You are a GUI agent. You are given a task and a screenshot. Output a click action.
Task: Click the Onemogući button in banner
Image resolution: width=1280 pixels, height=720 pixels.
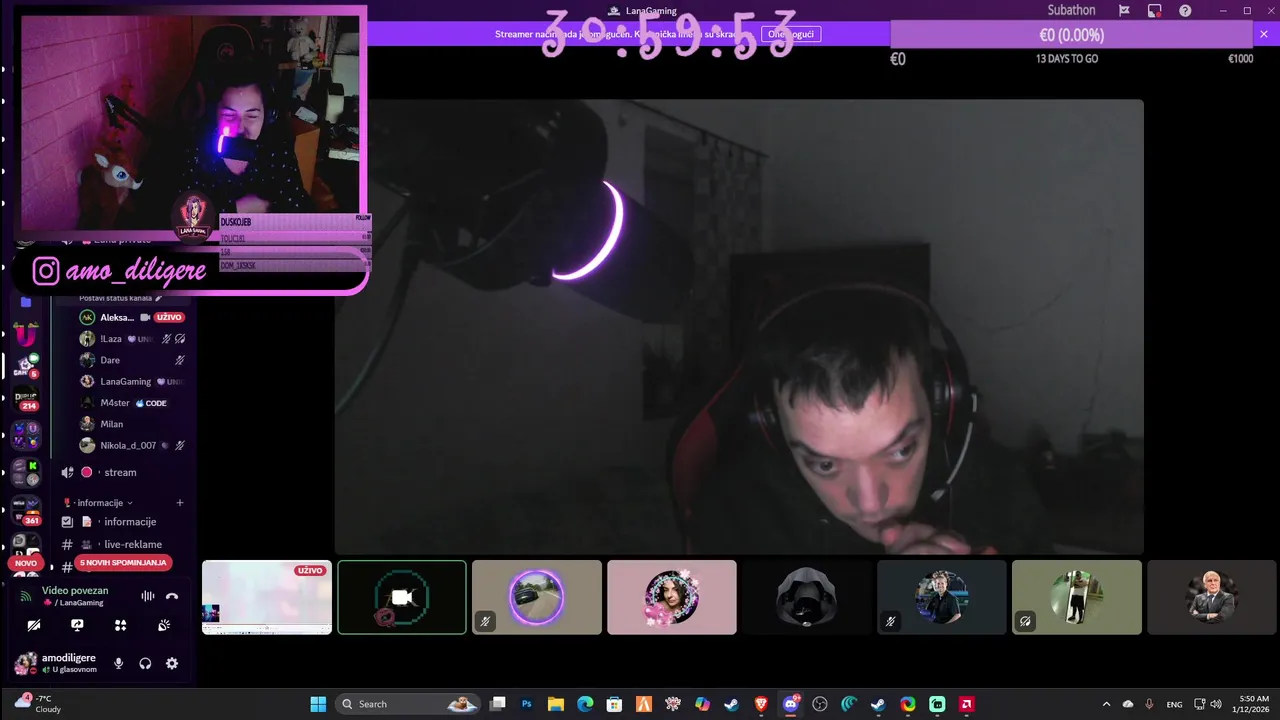point(791,34)
